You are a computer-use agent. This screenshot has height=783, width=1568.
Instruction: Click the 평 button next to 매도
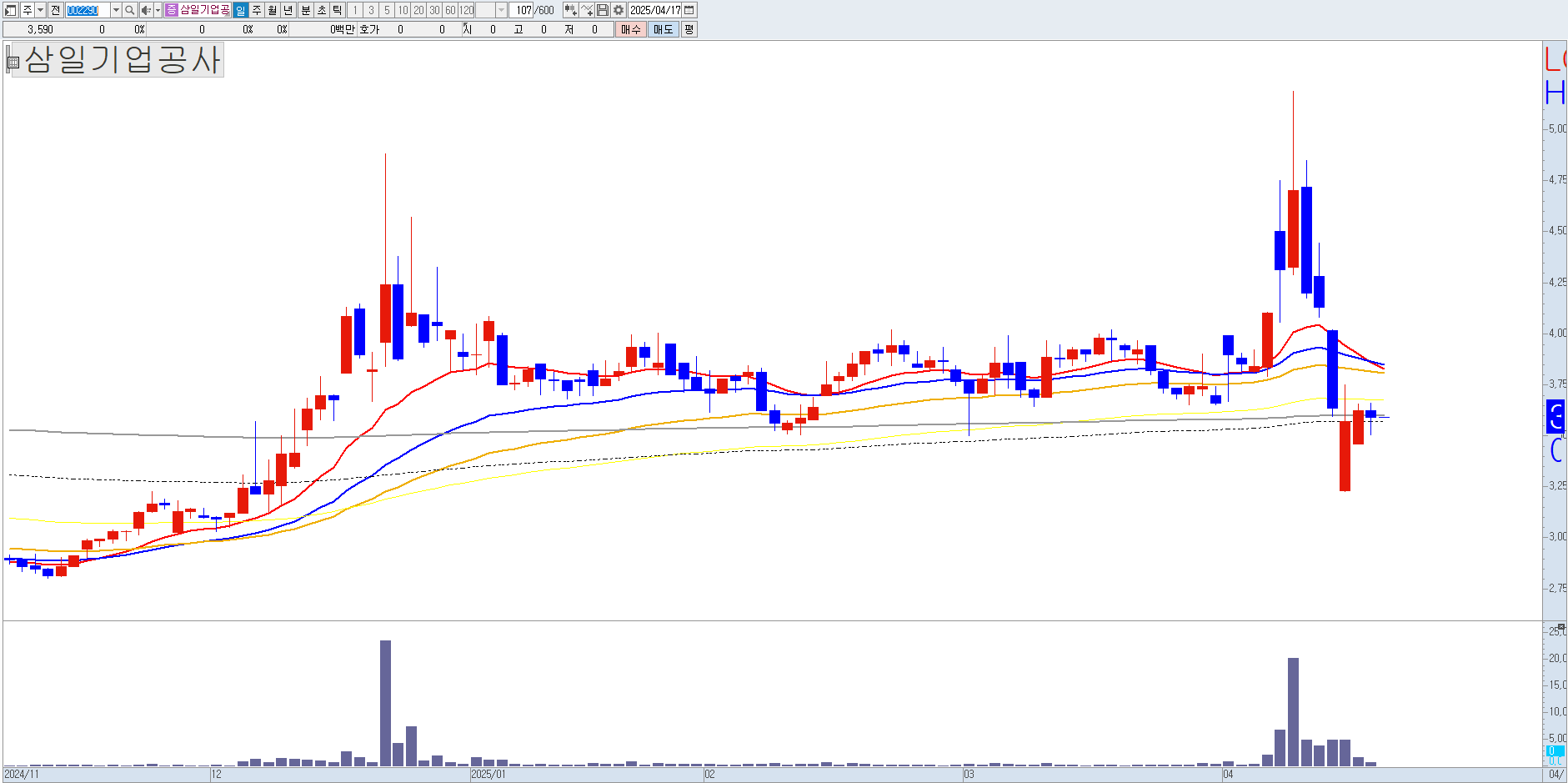pyautogui.click(x=689, y=29)
